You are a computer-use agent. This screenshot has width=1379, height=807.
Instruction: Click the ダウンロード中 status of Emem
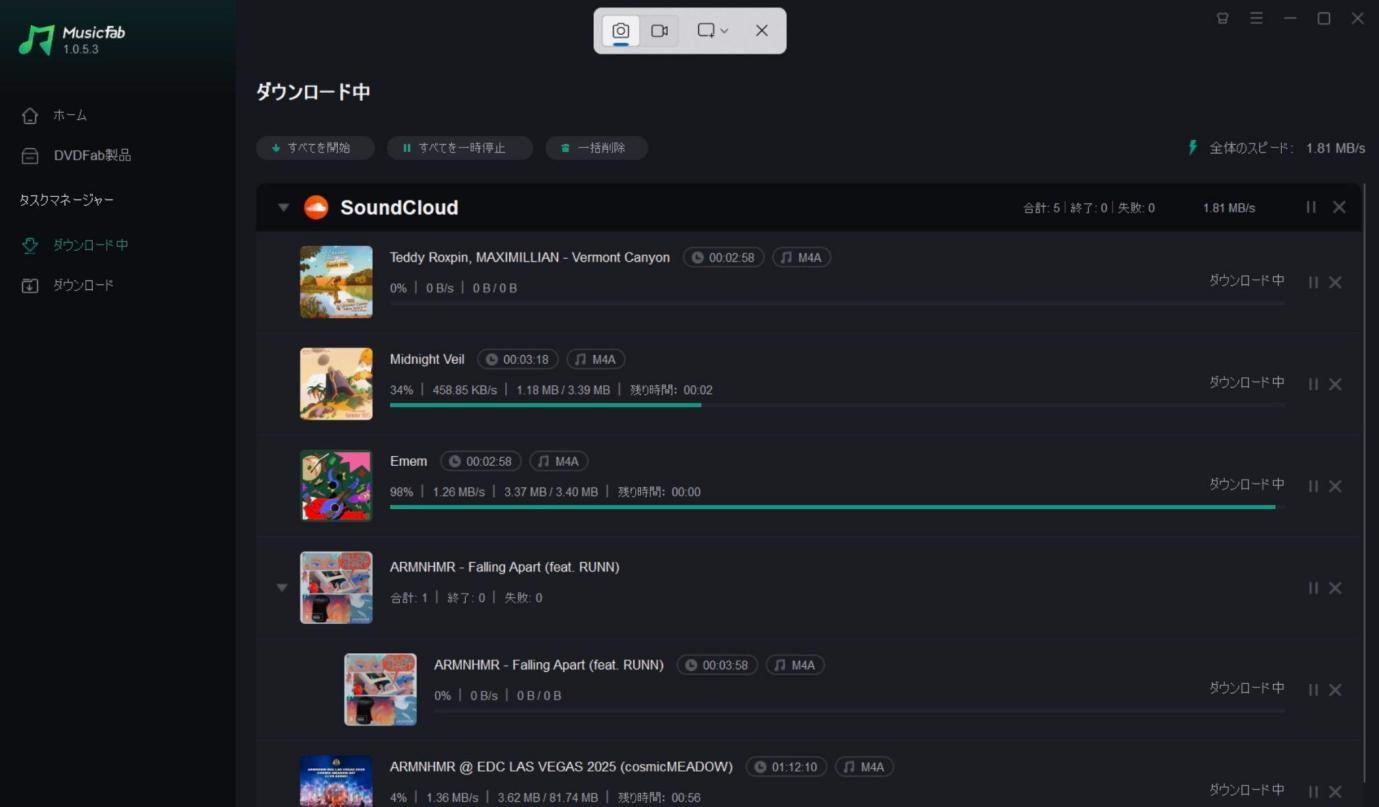click(x=1246, y=484)
